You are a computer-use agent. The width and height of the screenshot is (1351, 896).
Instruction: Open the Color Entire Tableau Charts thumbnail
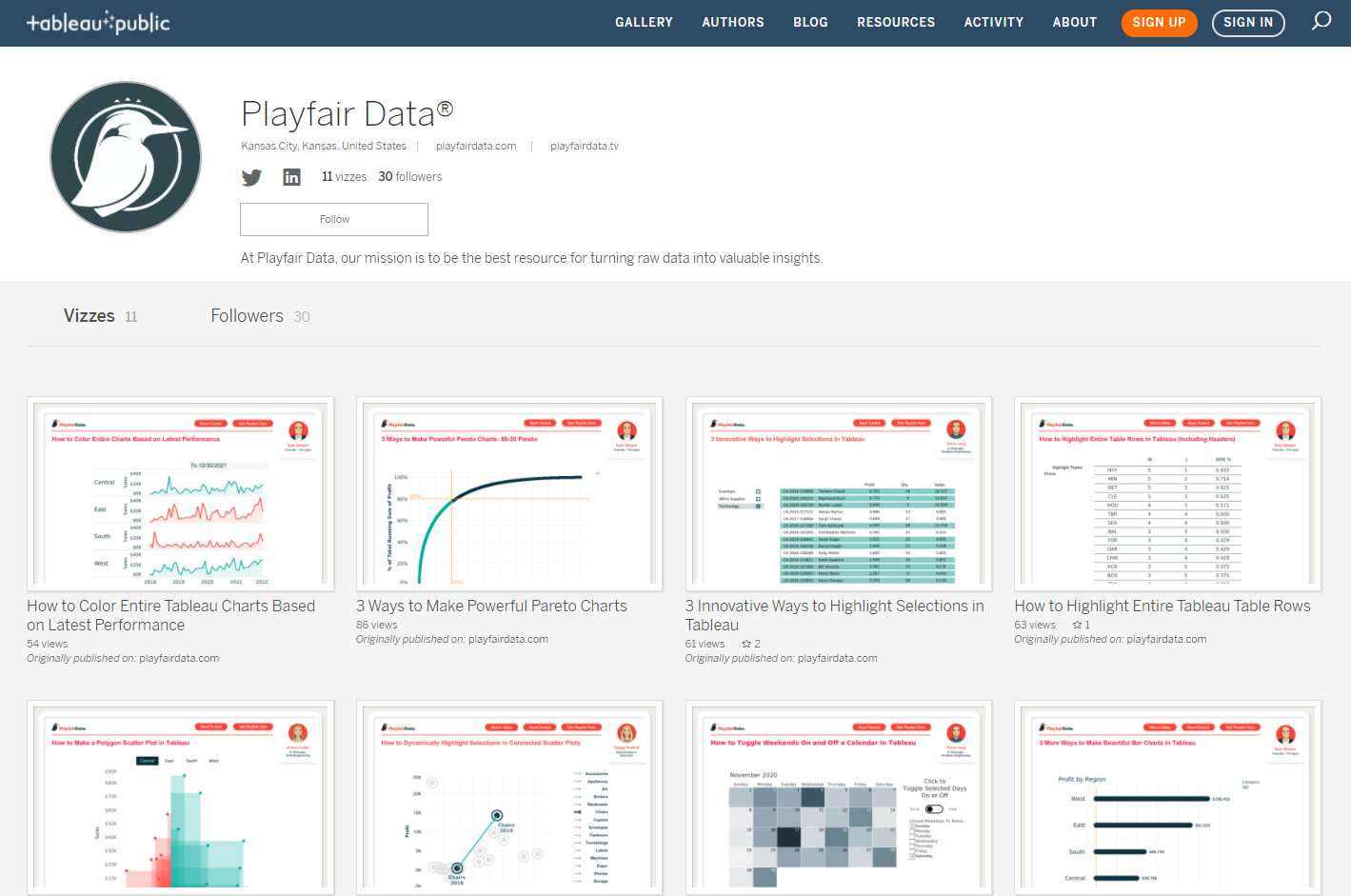(x=181, y=494)
